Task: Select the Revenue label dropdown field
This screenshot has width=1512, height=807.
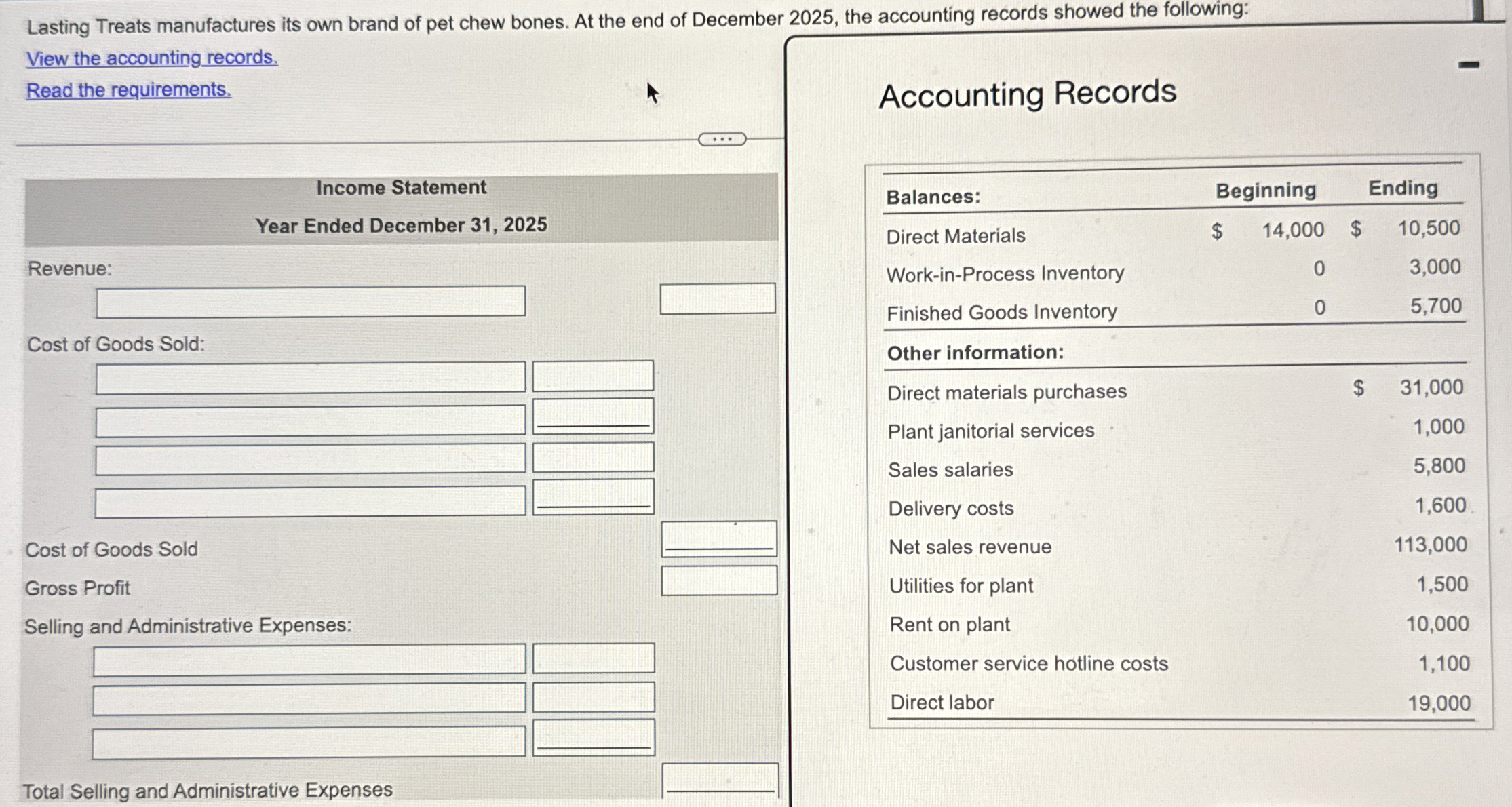Action: [x=311, y=301]
